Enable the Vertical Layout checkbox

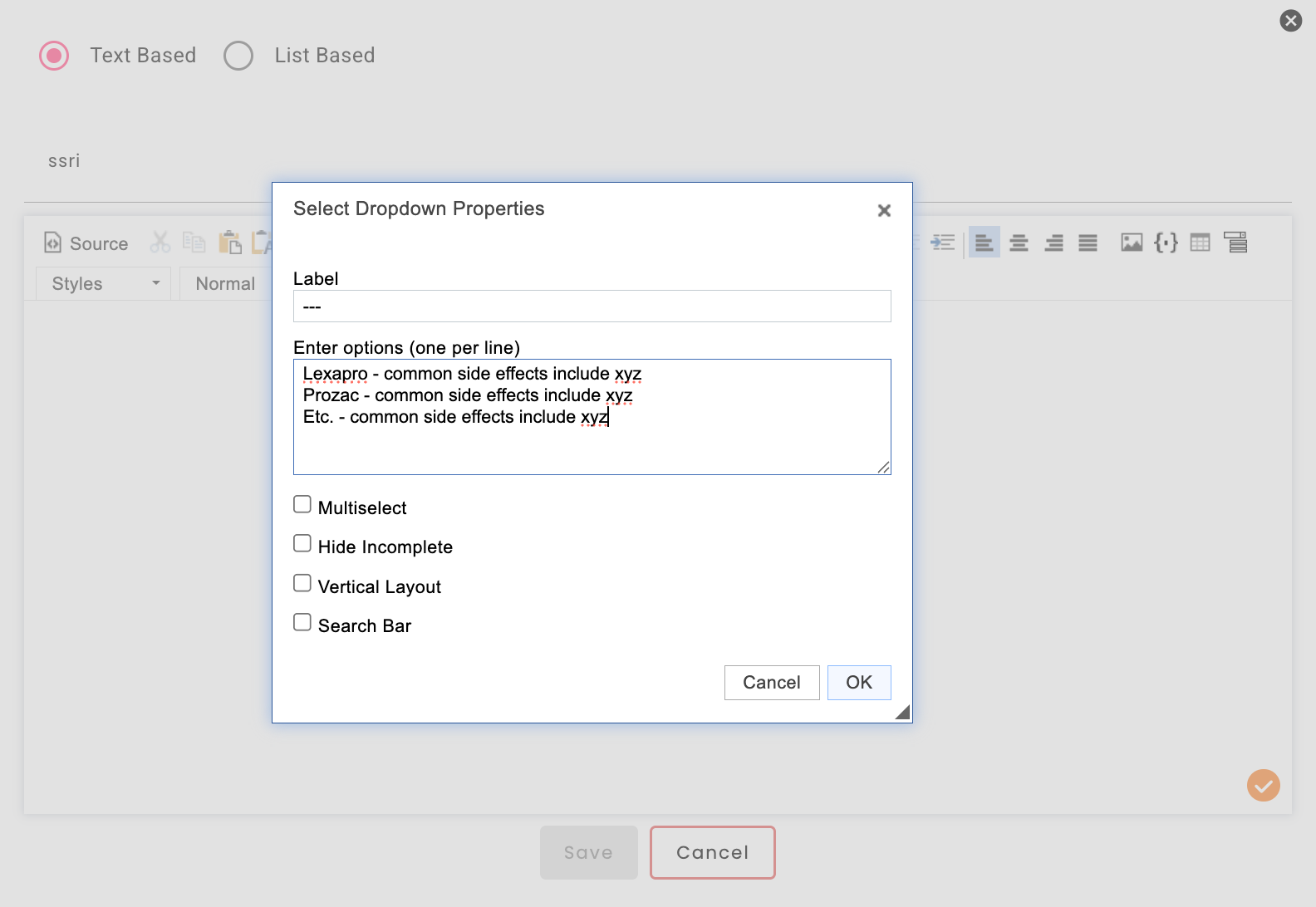coord(302,583)
